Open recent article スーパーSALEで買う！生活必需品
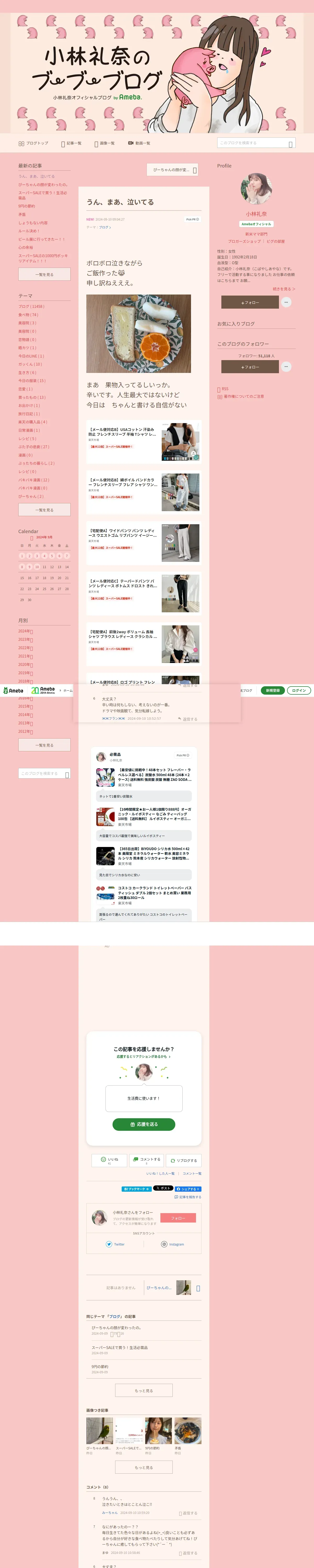314x1568 pixels. [x=43, y=195]
